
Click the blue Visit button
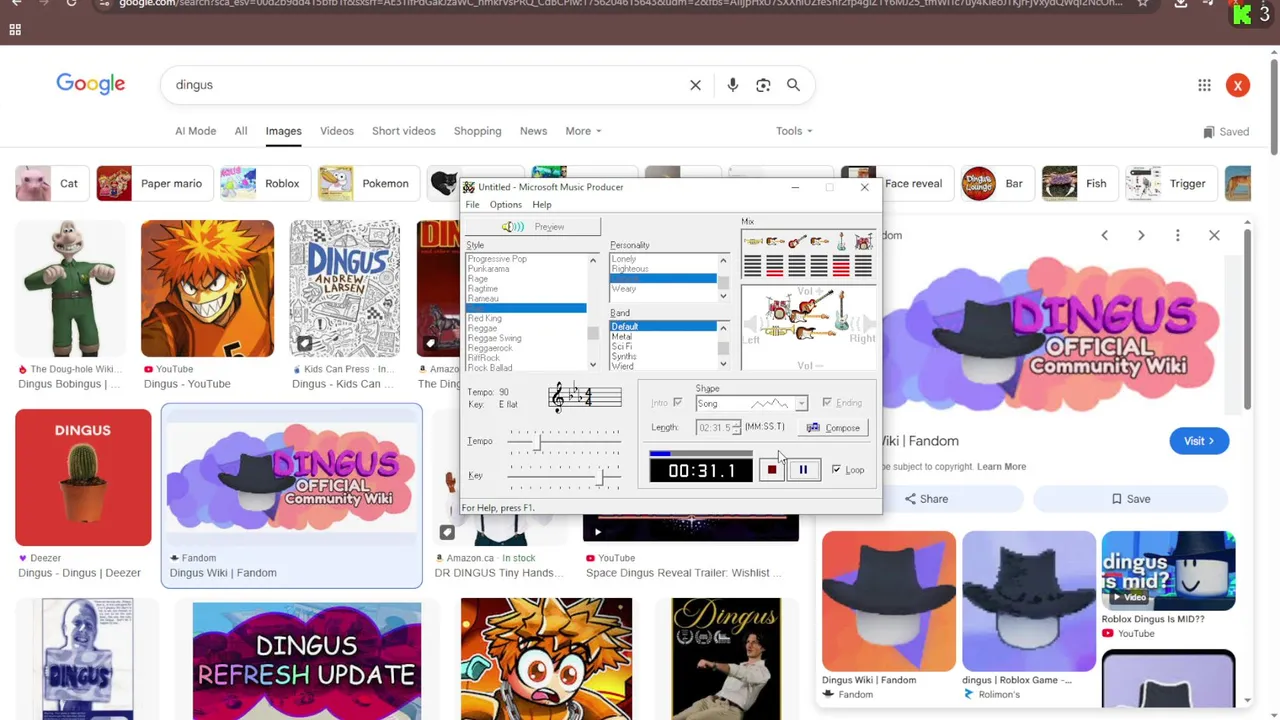[1199, 441]
